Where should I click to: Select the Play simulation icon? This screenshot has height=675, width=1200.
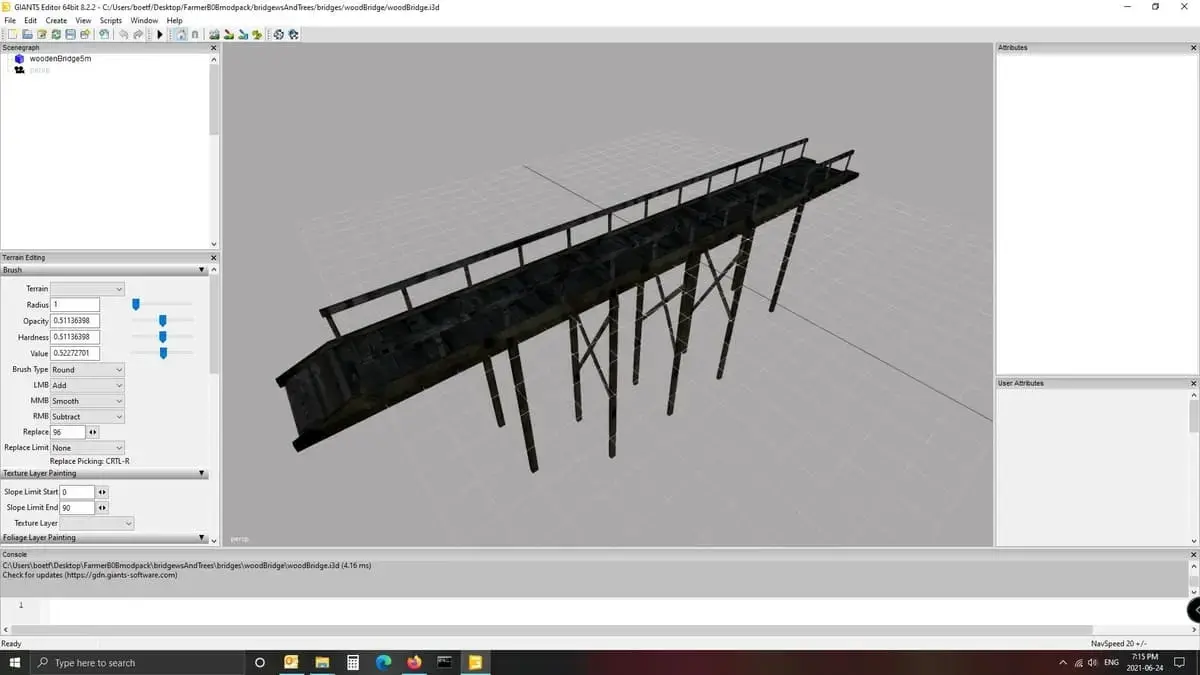(160, 34)
